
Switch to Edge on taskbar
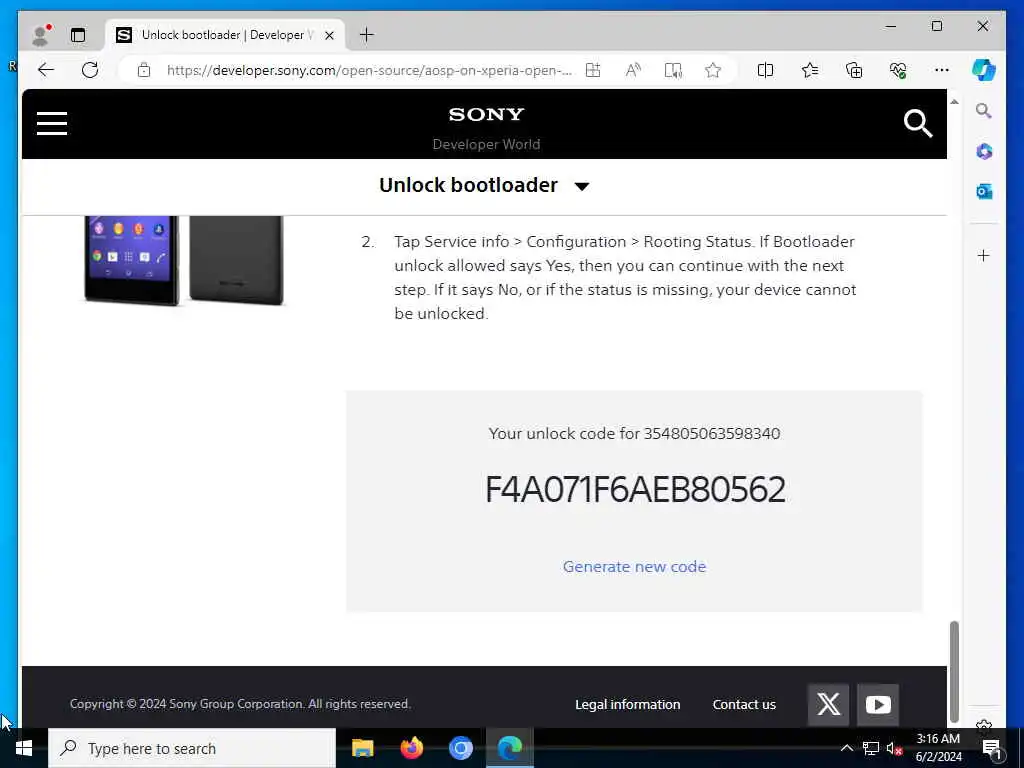click(510, 748)
